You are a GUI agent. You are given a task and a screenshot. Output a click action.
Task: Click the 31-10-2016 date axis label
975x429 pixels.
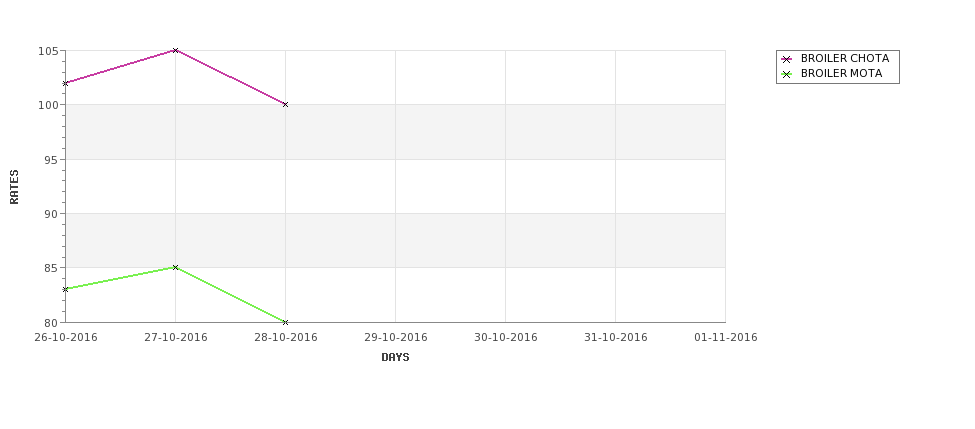616,338
